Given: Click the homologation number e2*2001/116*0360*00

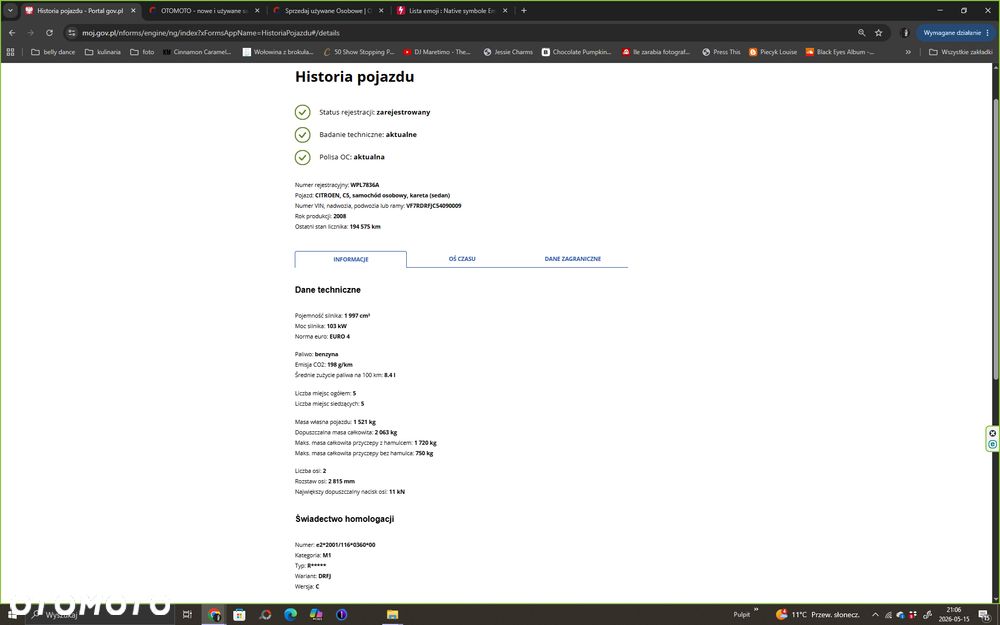Looking at the screenshot, I should pos(346,545).
